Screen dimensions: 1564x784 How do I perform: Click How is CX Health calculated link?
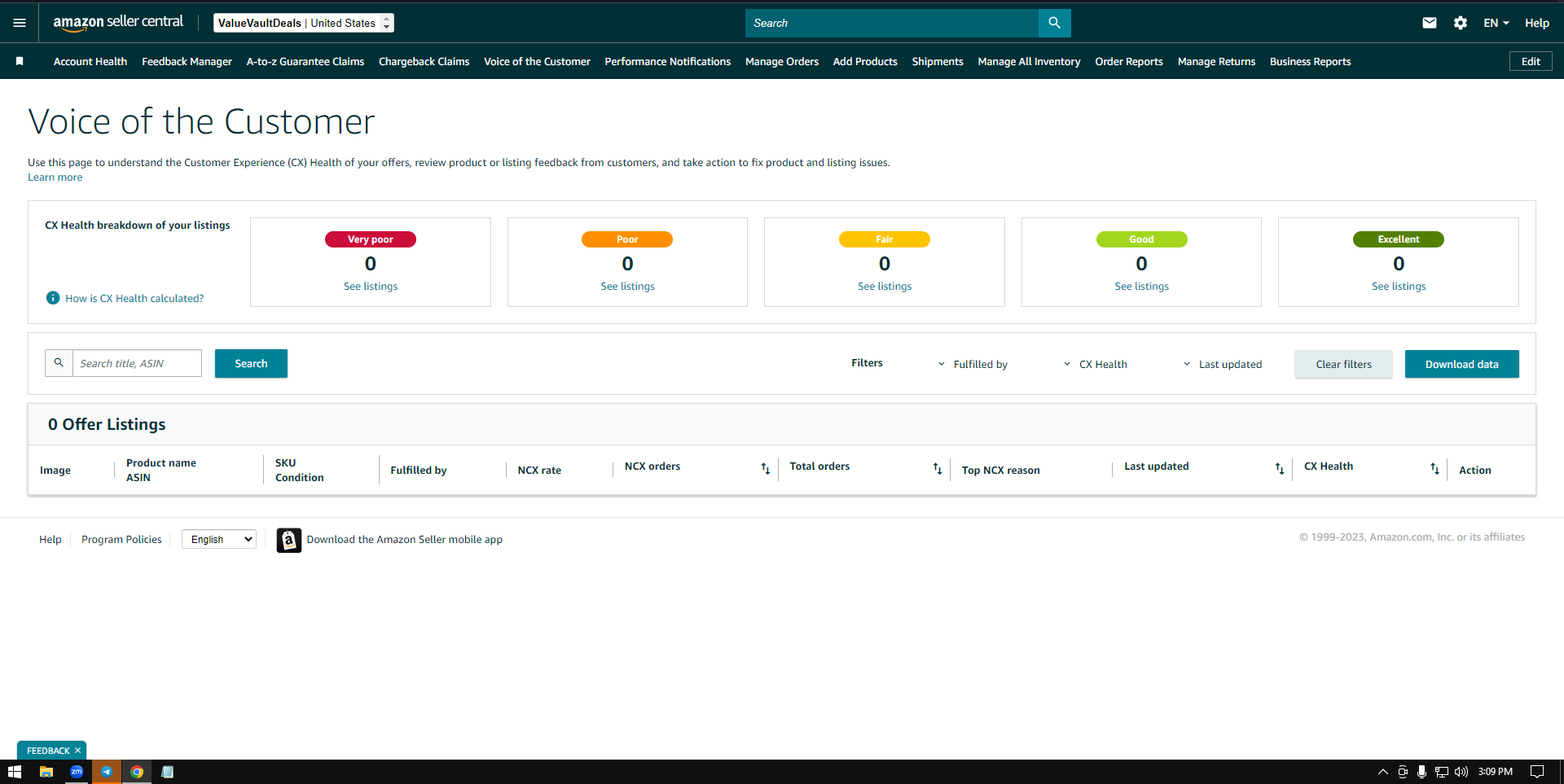coord(134,298)
